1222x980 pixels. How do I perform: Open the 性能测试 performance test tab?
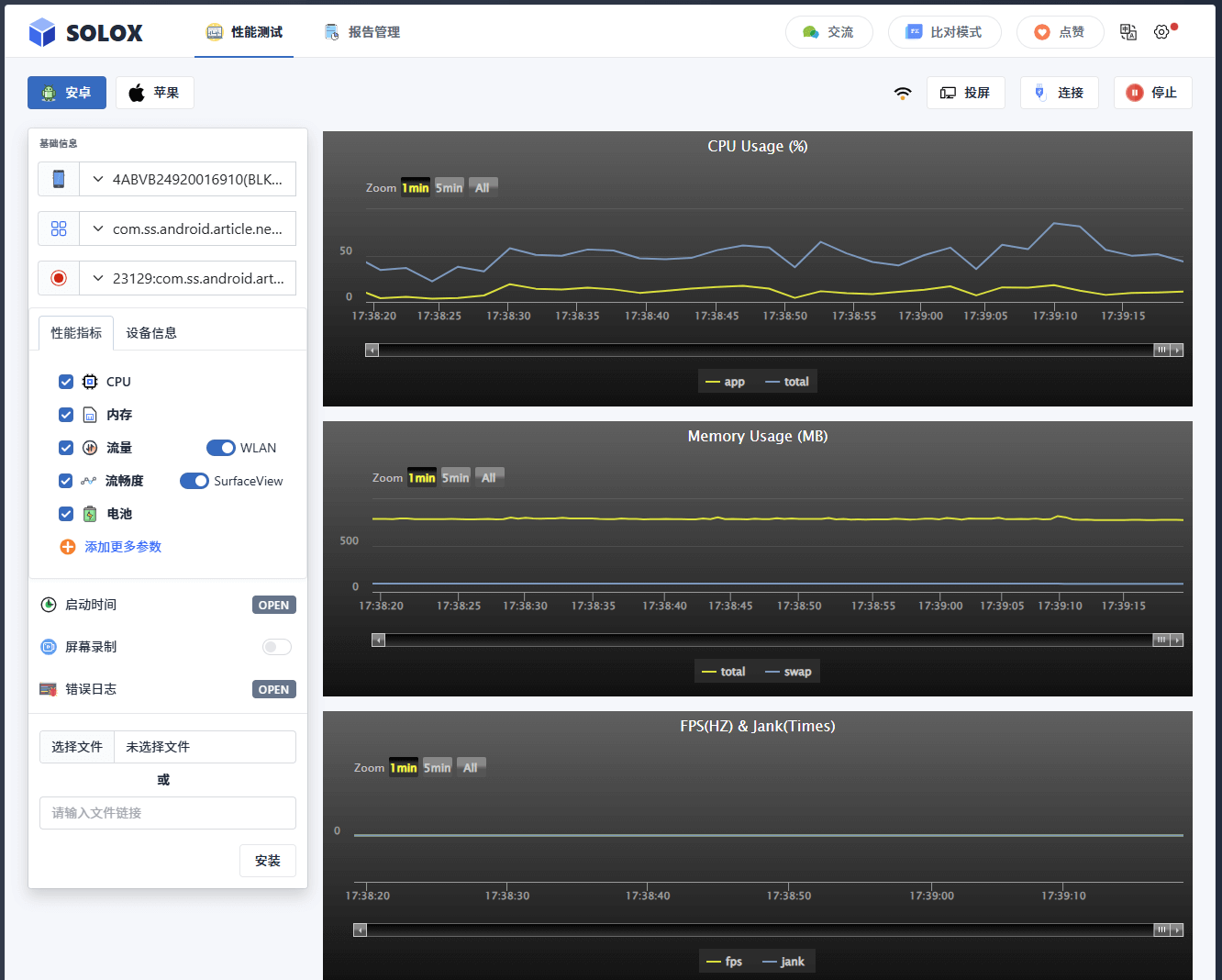coord(244,32)
